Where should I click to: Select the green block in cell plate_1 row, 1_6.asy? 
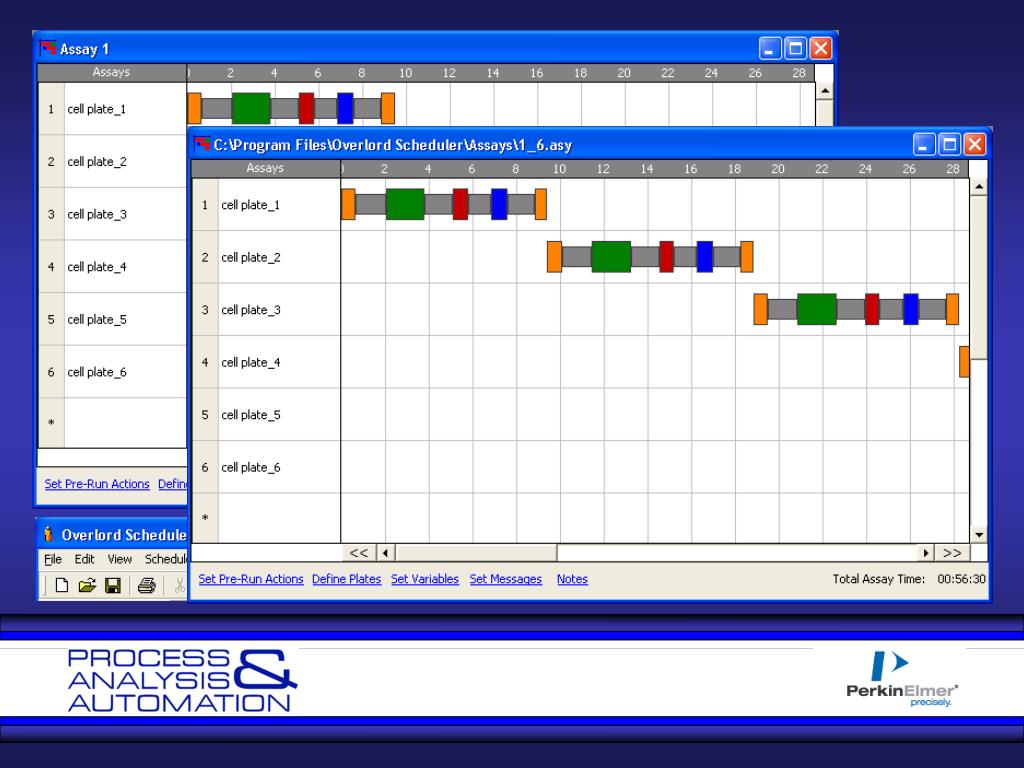coord(405,204)
